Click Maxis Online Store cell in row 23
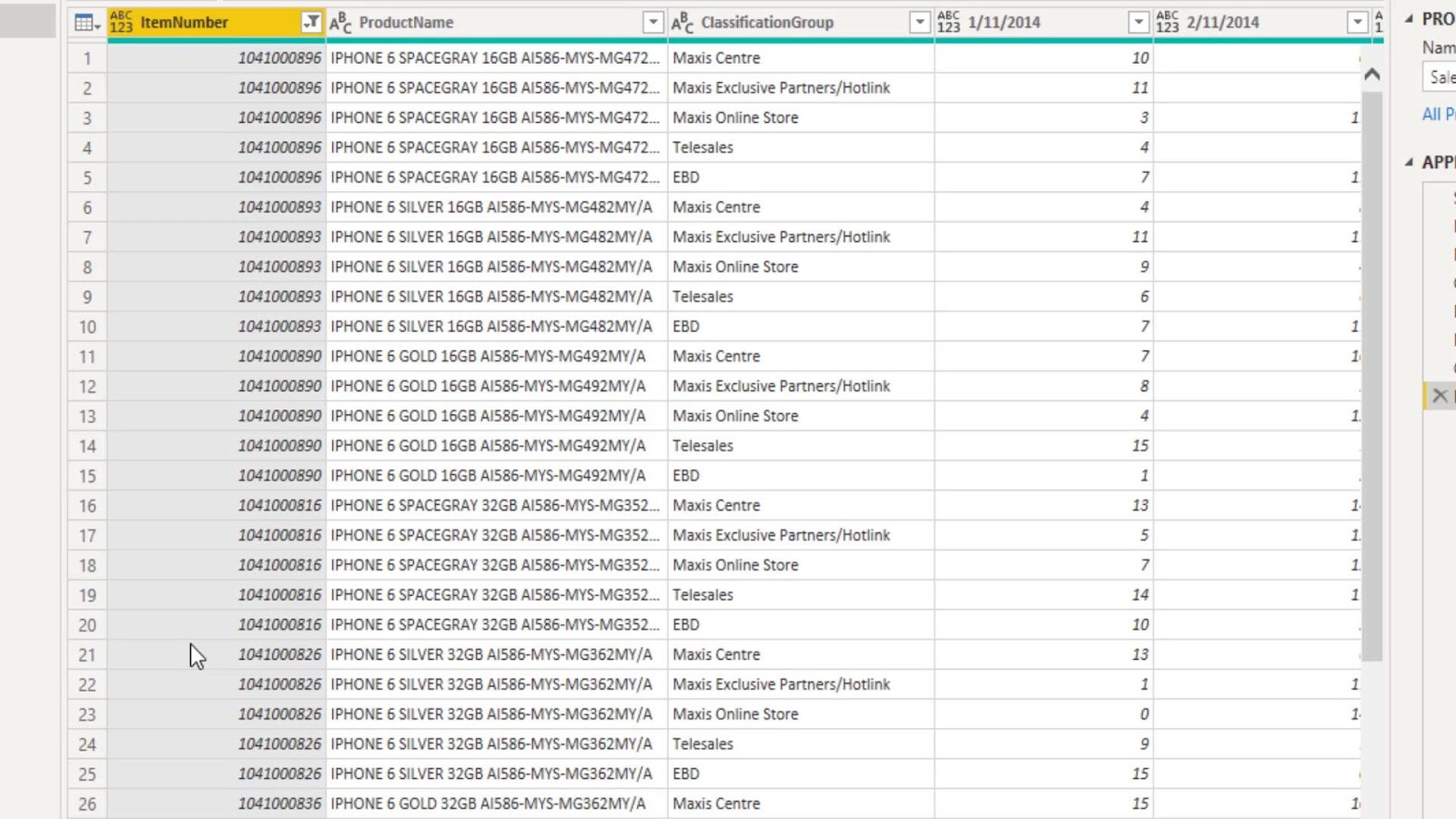Image resolution: width=1456 pixels, height=819 pixels. click(x=801, y=714)
